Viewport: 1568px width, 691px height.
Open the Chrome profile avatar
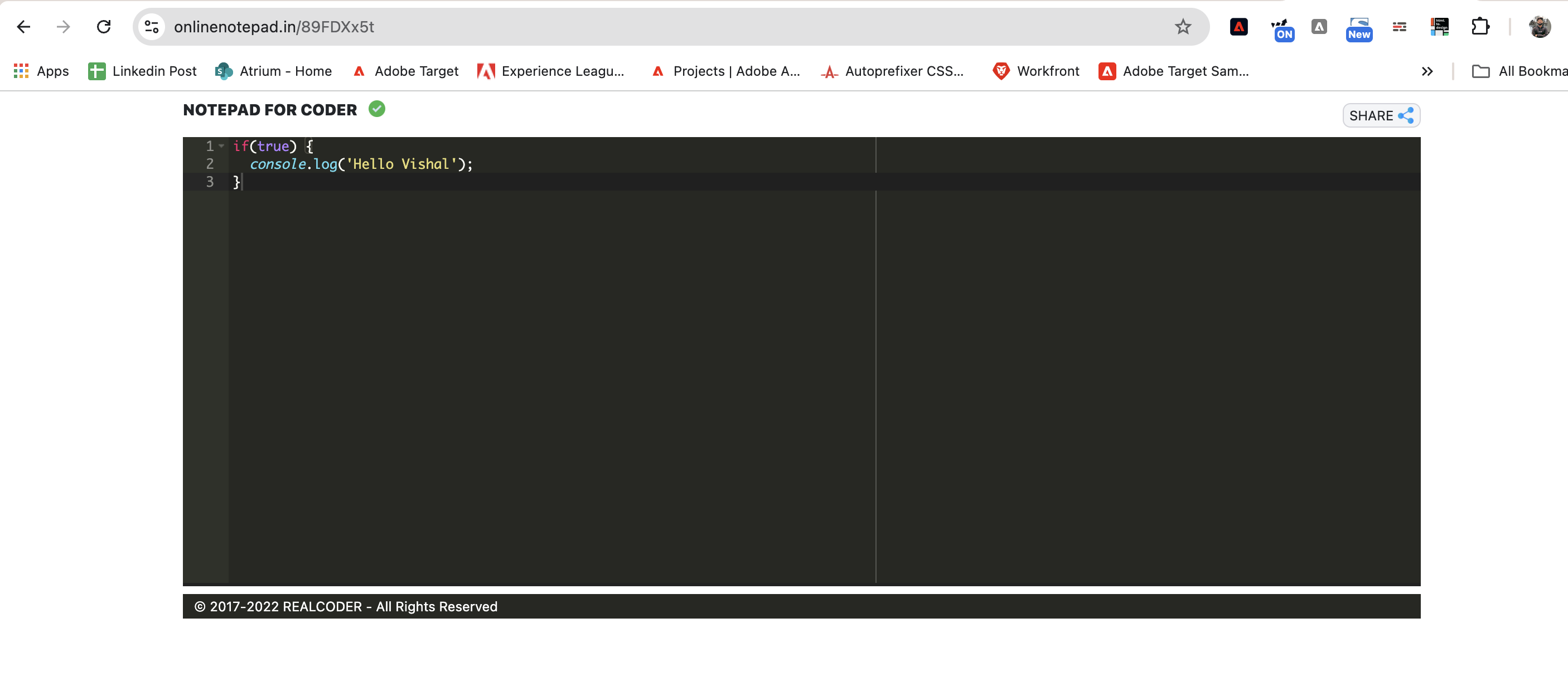(1540, 27)
